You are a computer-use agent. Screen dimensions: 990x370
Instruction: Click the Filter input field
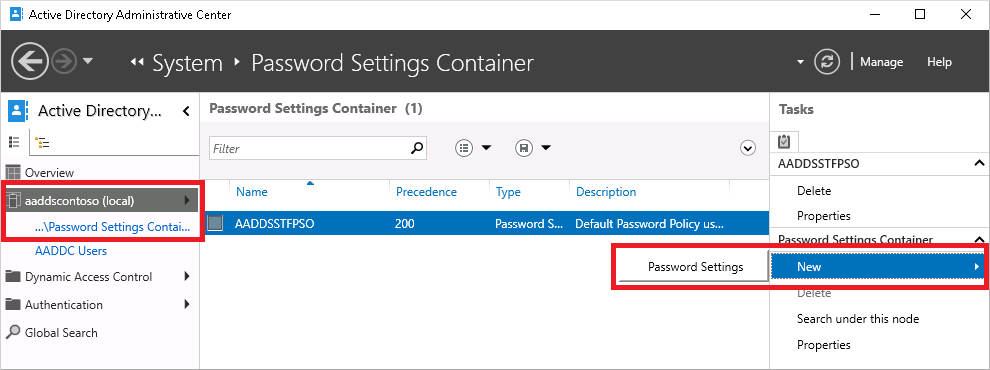[x=309, y=148]
